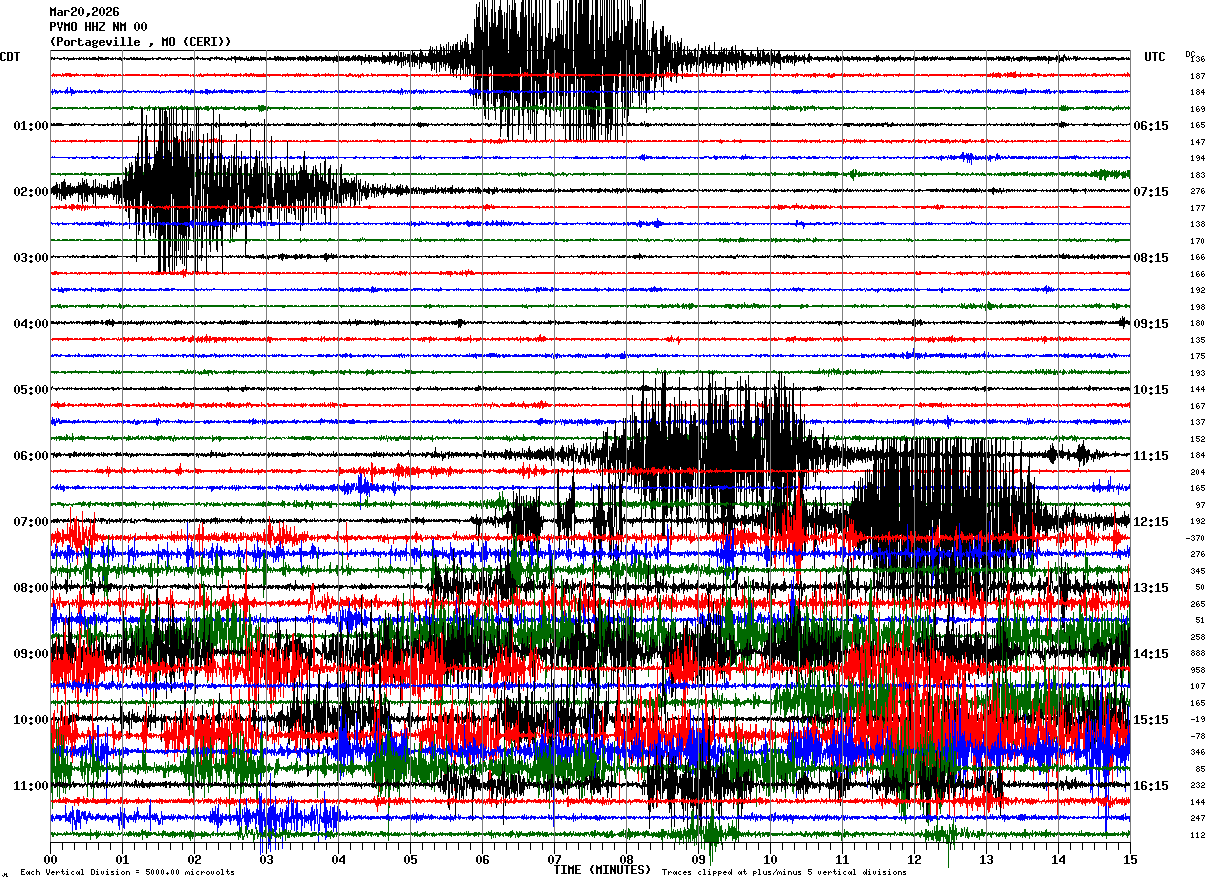Click the '03:00' CDT time label
Viewport: 1210px width, 886px height.
[31, 258]
